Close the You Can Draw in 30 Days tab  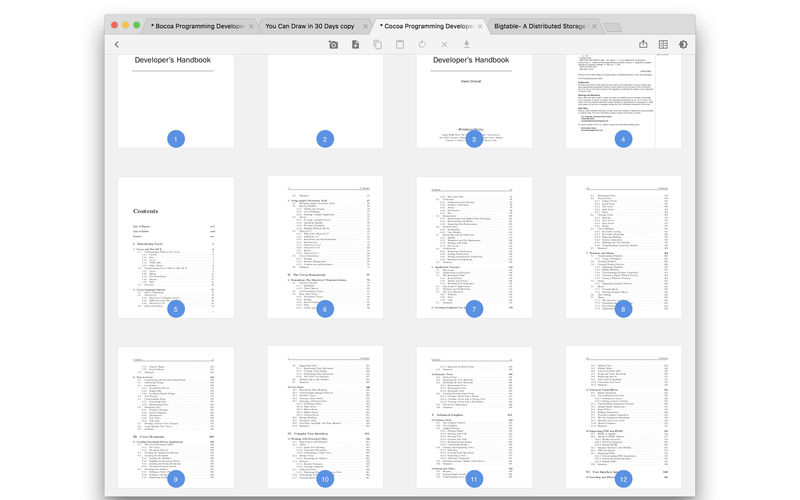click(x=365, y=27)
